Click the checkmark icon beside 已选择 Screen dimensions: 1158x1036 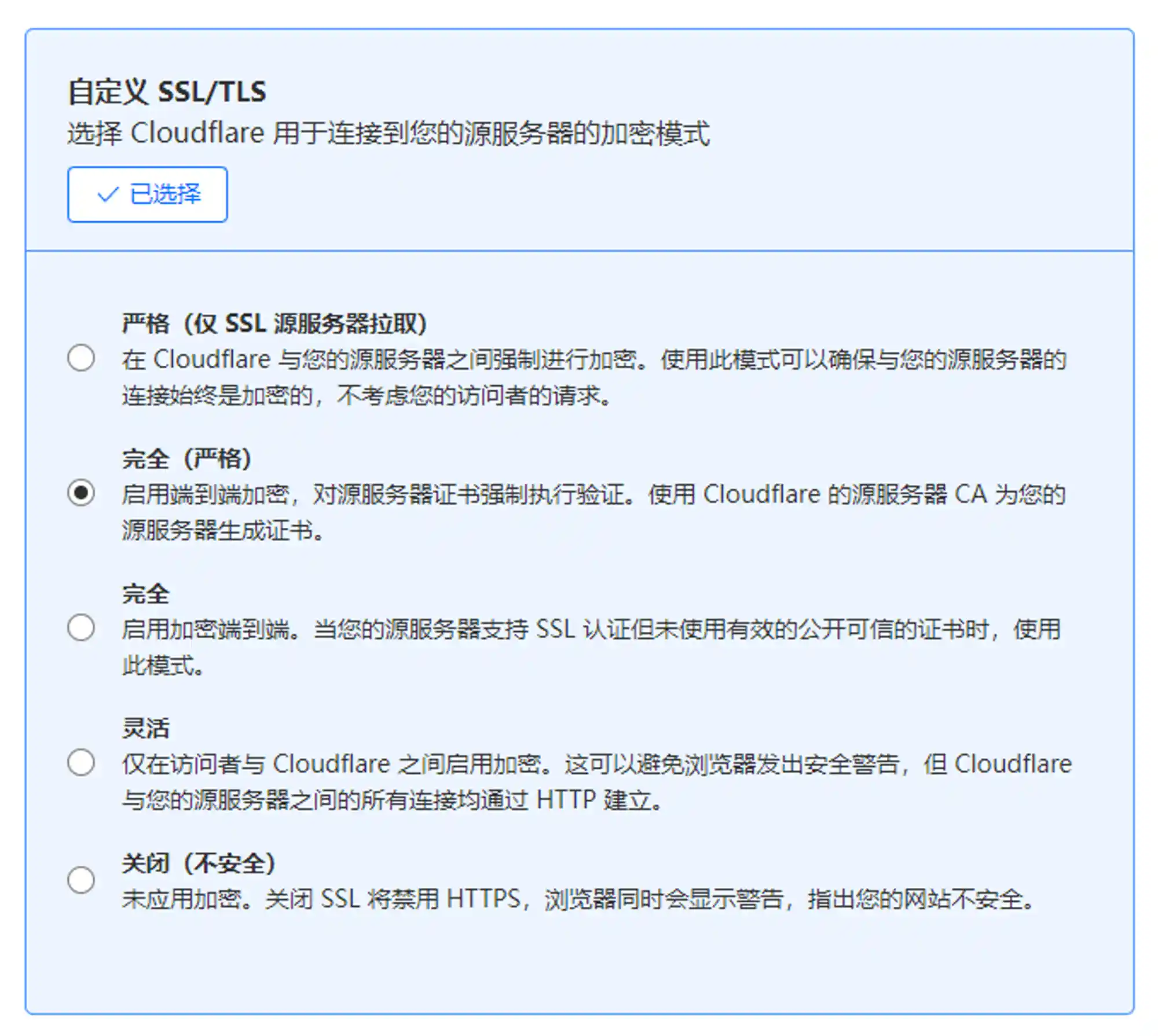108,194
